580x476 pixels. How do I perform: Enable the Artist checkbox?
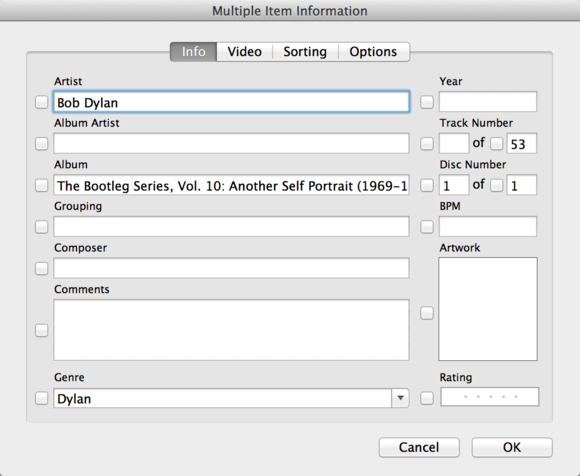[x=41, y=102]
